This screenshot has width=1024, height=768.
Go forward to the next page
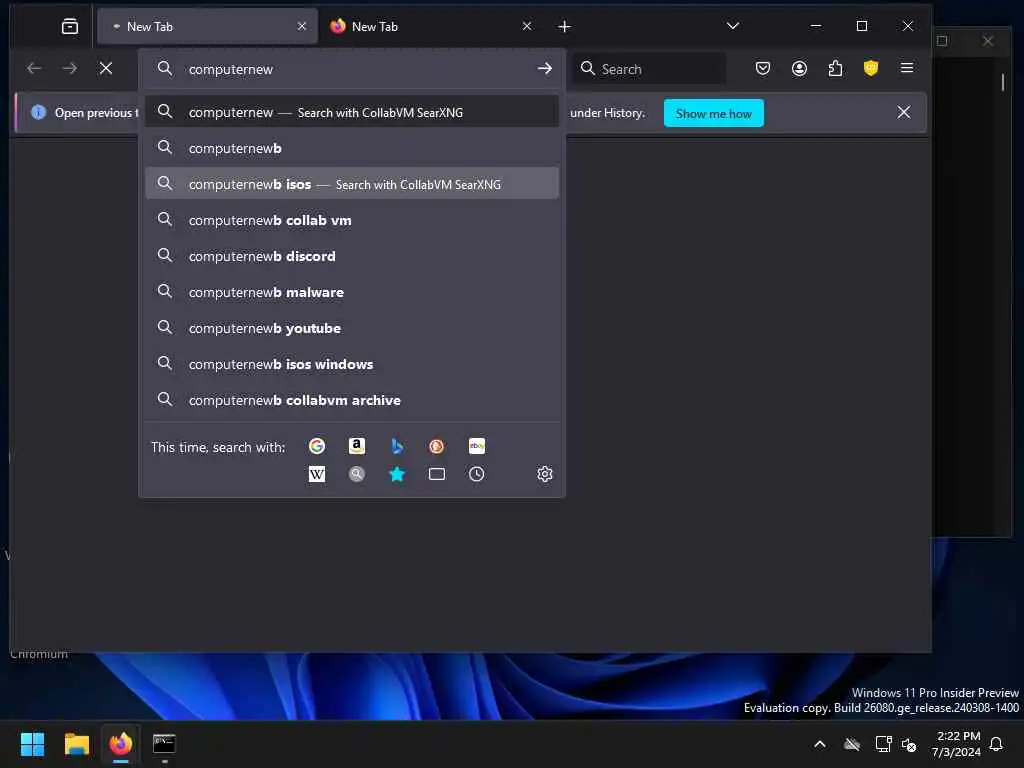(x=69, y=68)
